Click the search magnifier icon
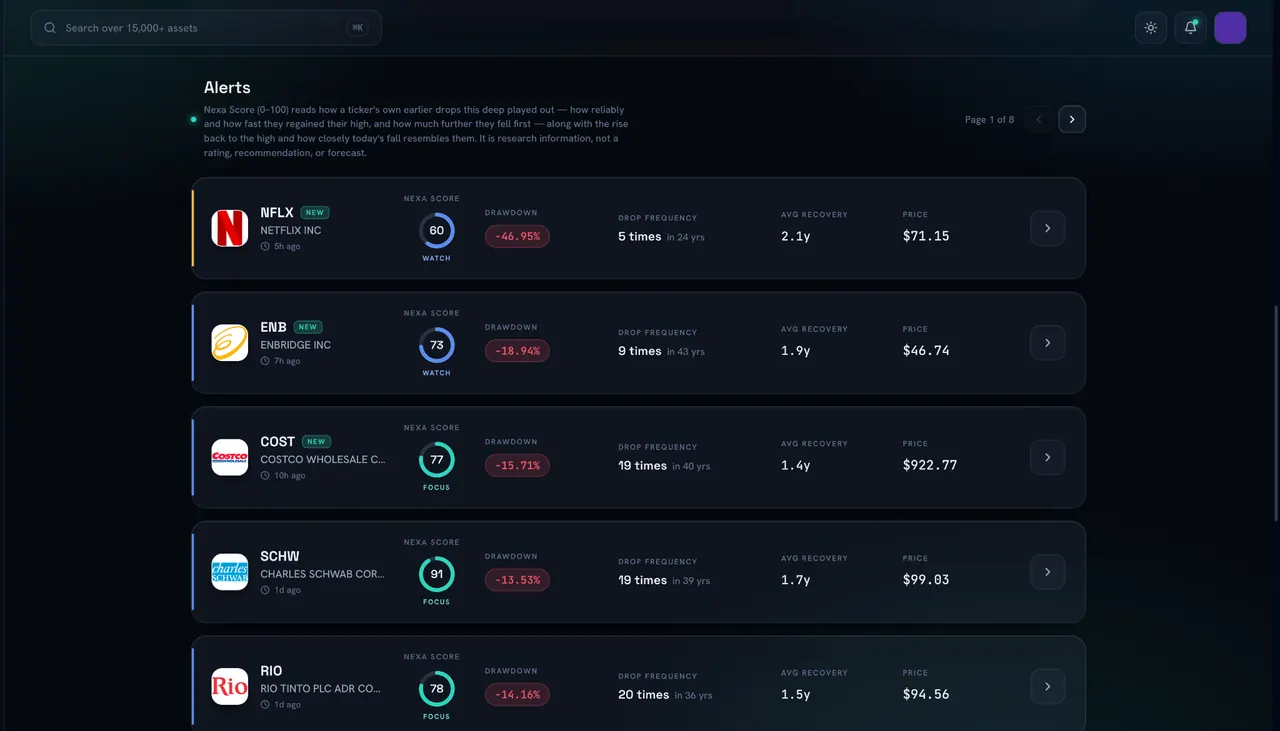The height and width of the screenshot is (731, 1280). click(50, 28)
